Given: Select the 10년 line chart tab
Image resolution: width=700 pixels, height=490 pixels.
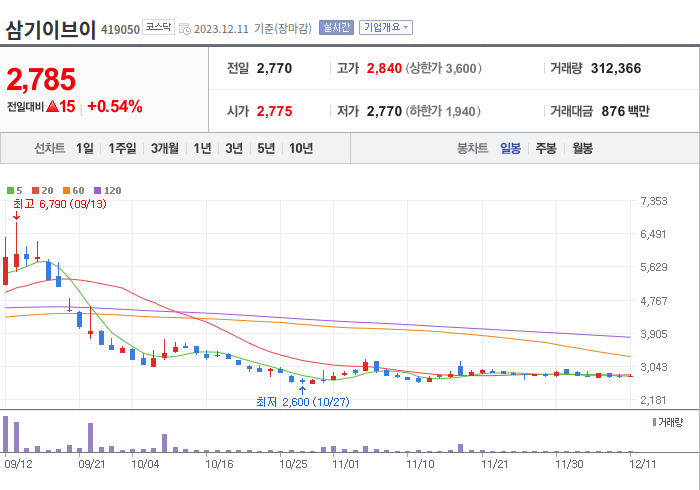Looking at the screenshot, I should pyautogui.click(x=301, y=148).
